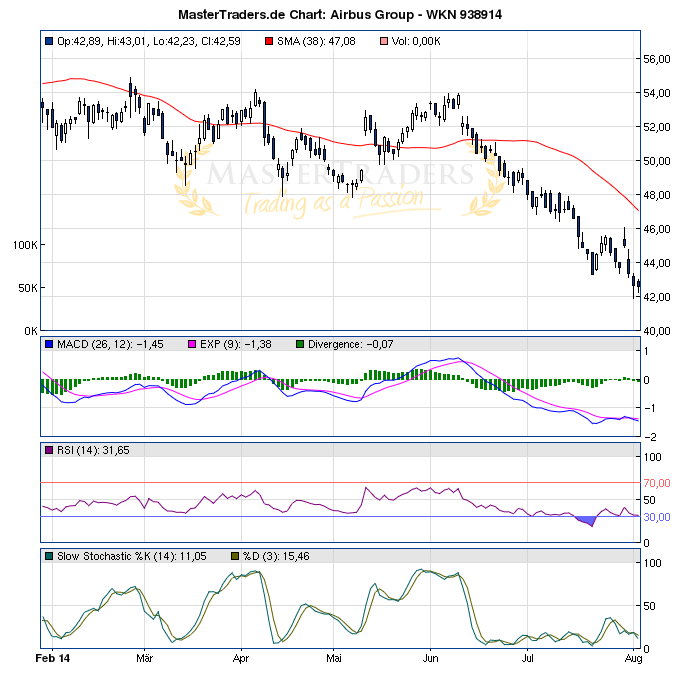Viewport: 680px width, 684px height.
Task: Click the 50,00 price axis label
Action: tap(657, 161)
